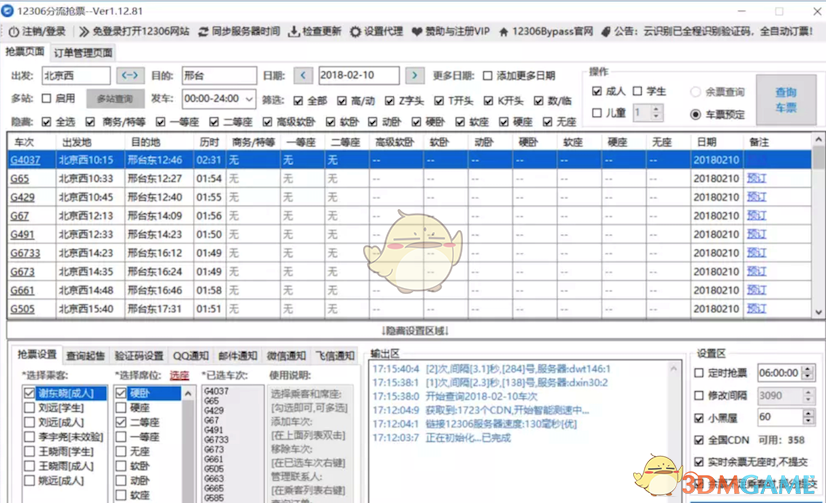Open the QQ通知 tab
The image size is (826, 503).
[191, 356]
